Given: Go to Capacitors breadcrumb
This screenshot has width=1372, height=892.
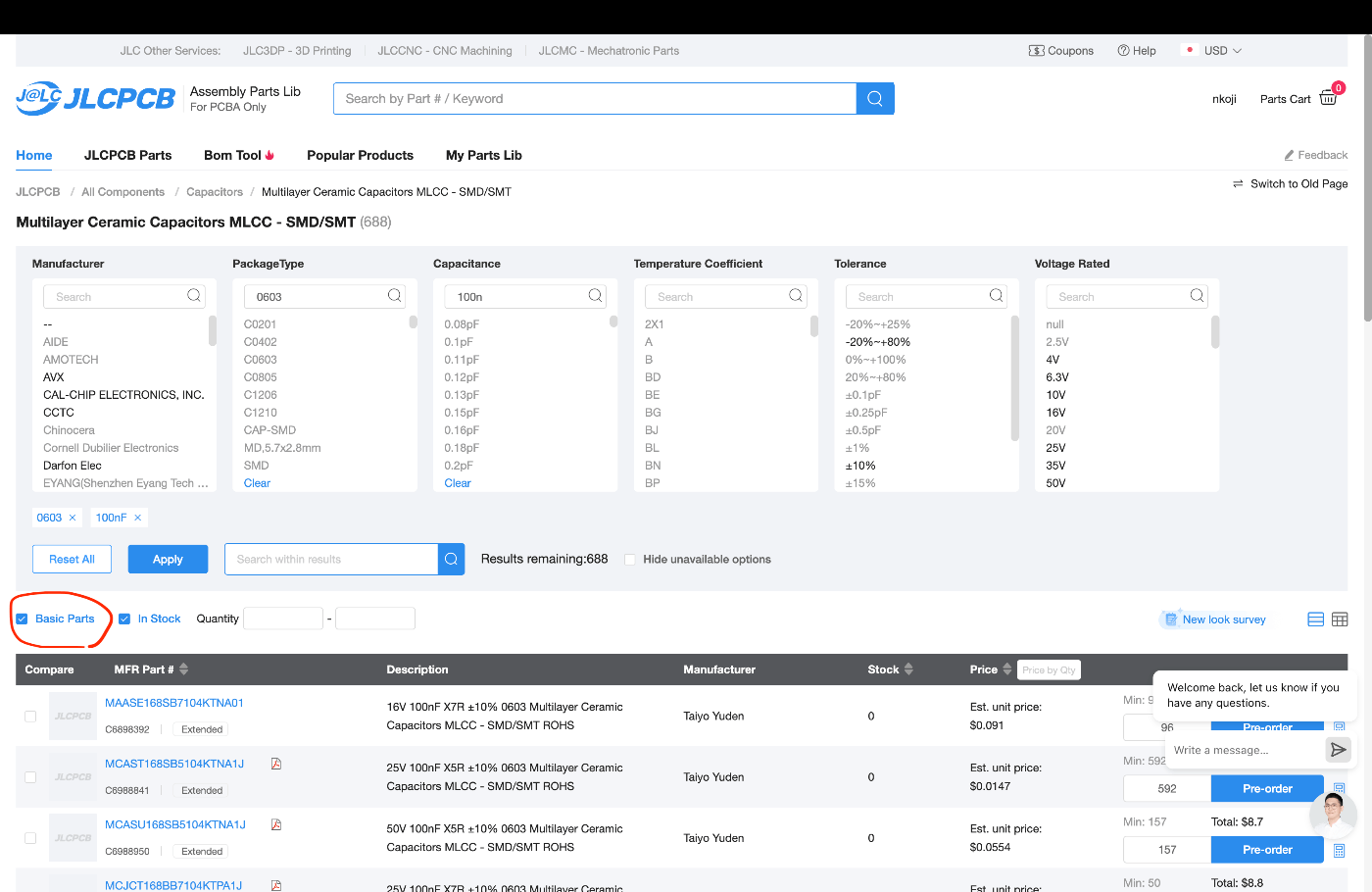Looking at the screenshot, I should tap(215, 192).
